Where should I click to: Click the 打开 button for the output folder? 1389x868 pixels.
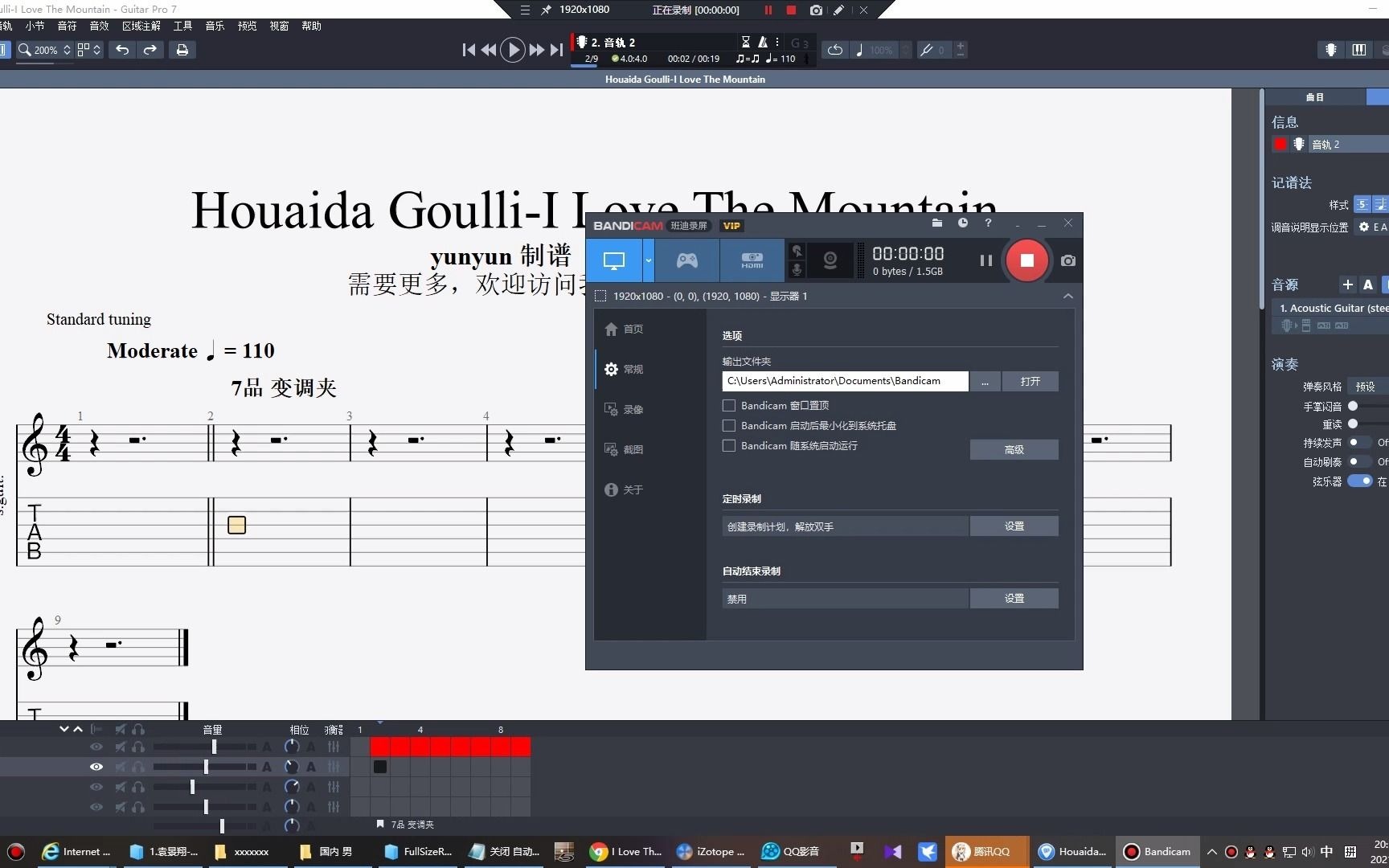pos(1030,381)
